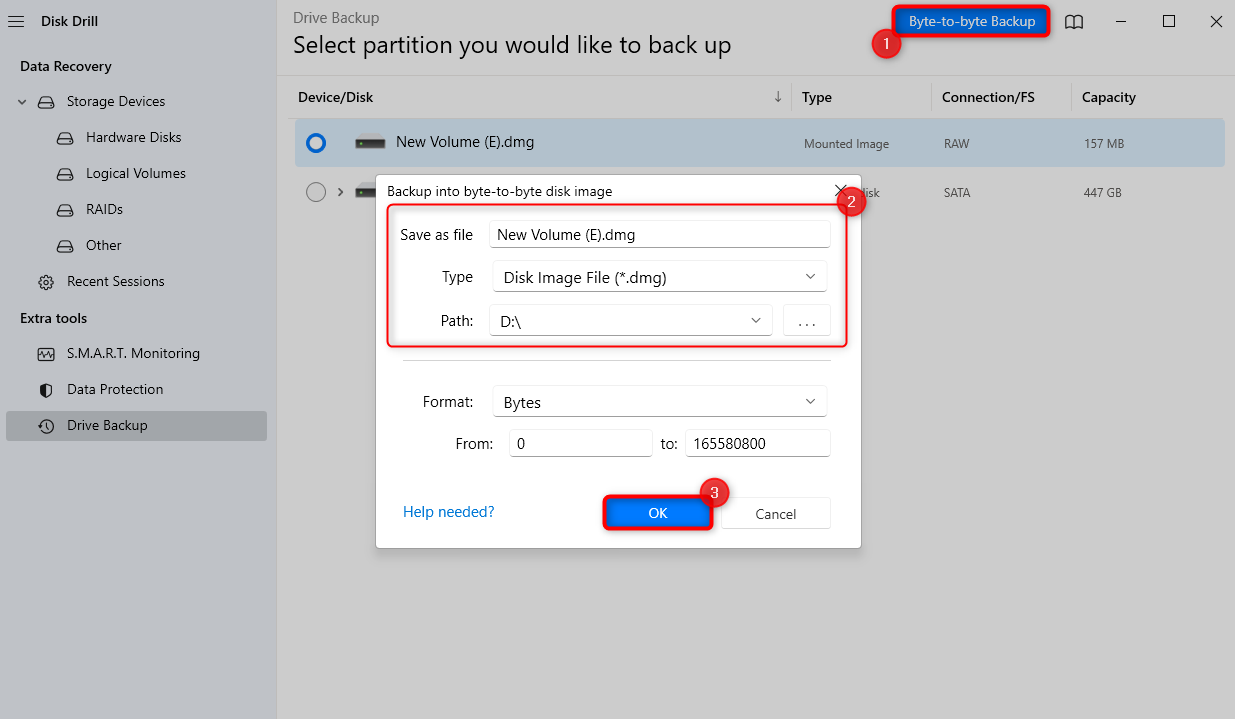
Task: Open Logical Volumes in sidebar
Action: 136,174
